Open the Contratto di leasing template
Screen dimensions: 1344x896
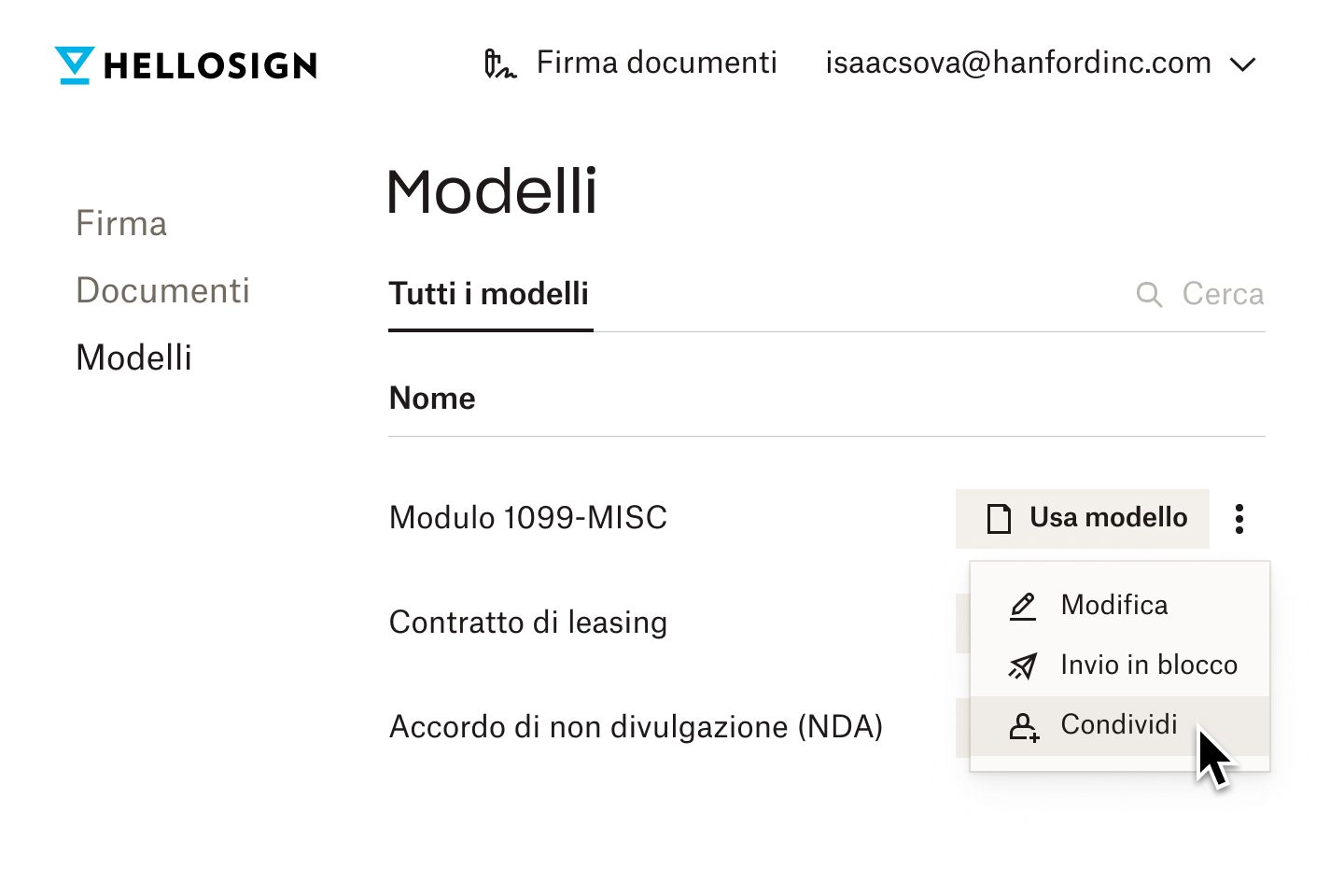528,623
